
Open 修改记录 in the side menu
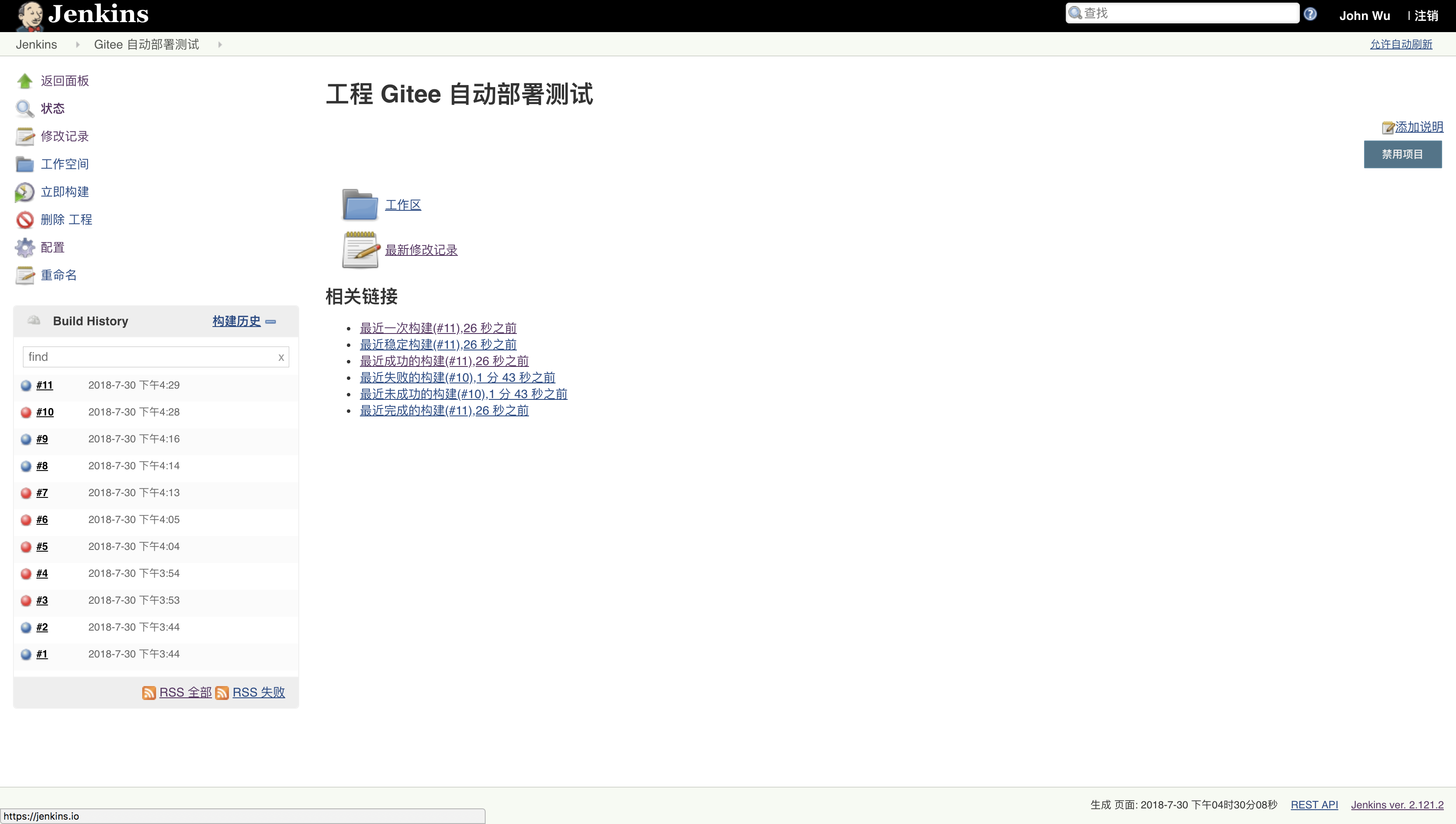coord(65,136)
